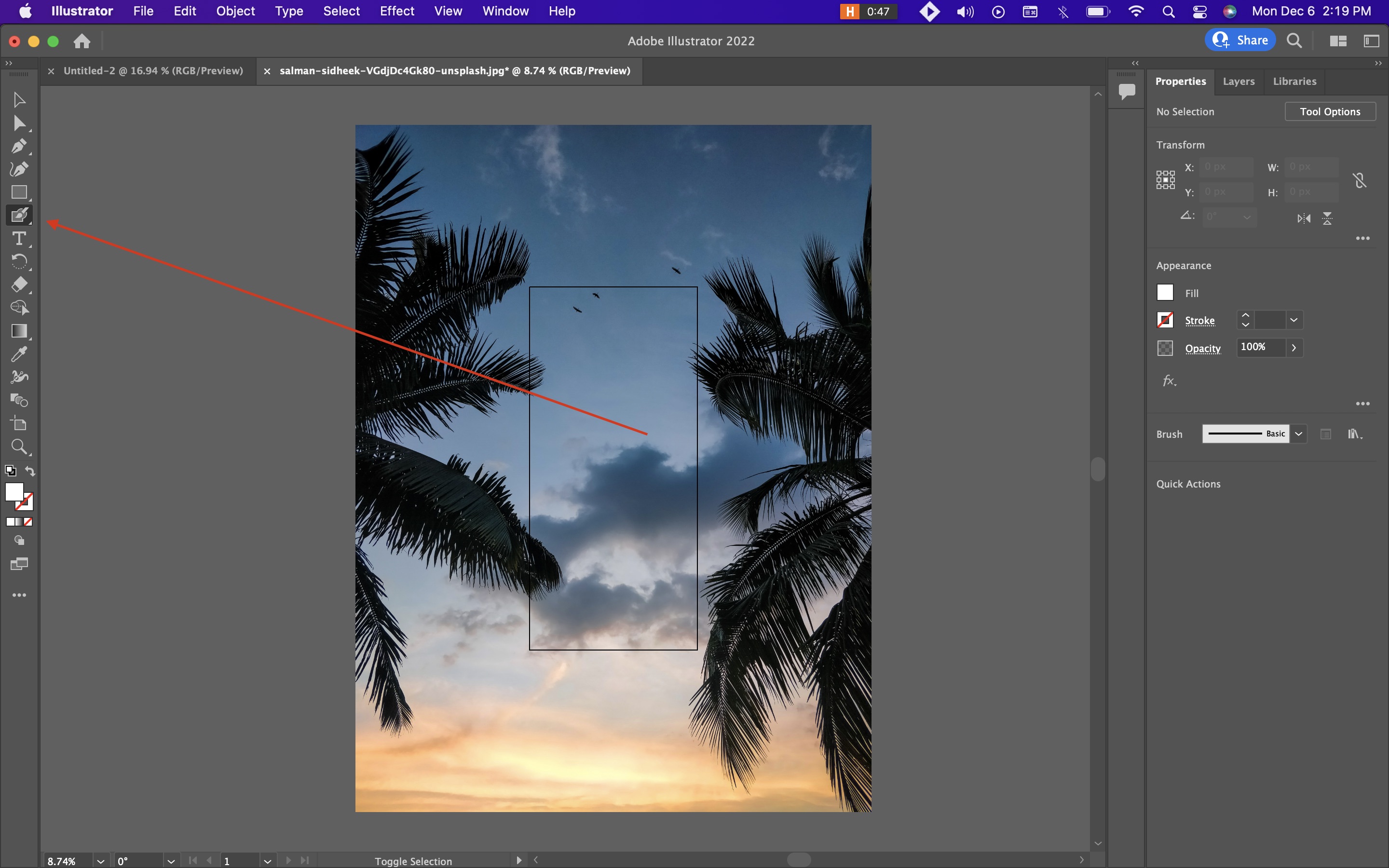Click the Tool Options button
The height and width of the screenshot is (868, 1389).
pos(1329,111)
